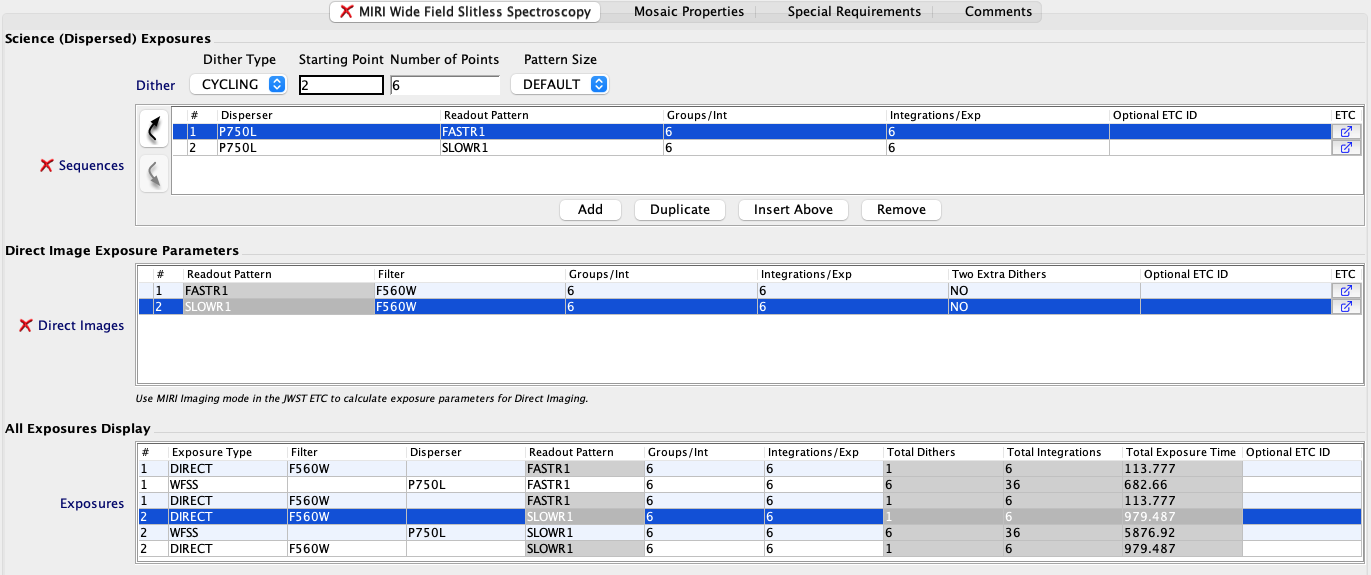Click the Insert Above button
The width and height of the screenshot is (1371, 575).
pos(793,210)
